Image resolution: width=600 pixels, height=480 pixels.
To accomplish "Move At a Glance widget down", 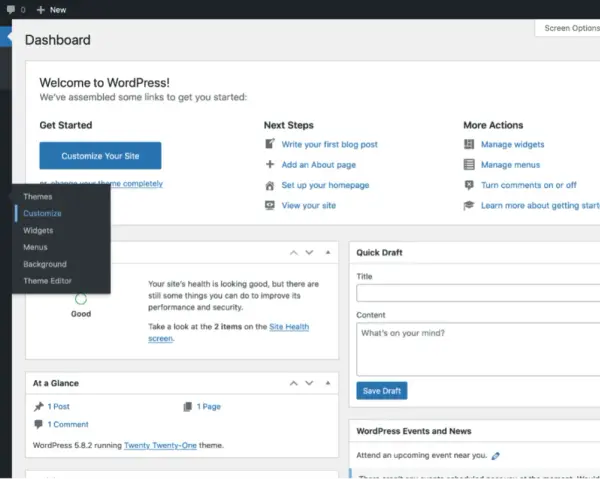I will point(309,383).
